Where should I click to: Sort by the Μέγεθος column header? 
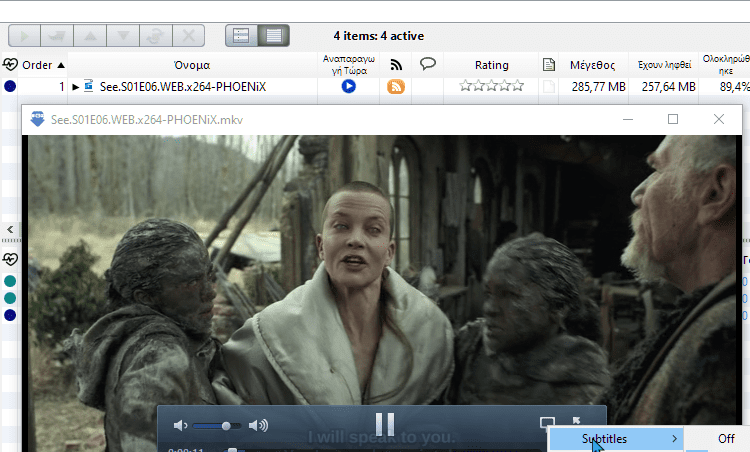[x=593, y=65]
